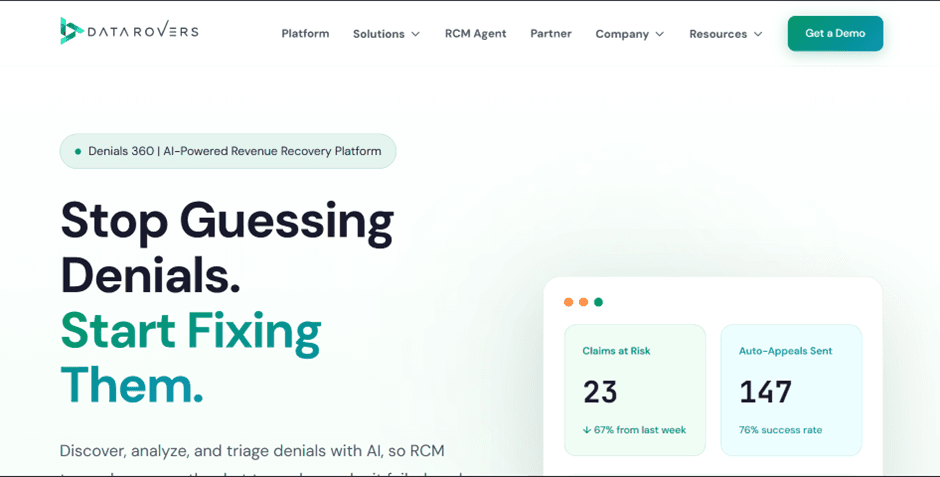Expand the Resources dropdown chevron
The width and height of the screenshot is (940, 477).
[x=758, y=34]
